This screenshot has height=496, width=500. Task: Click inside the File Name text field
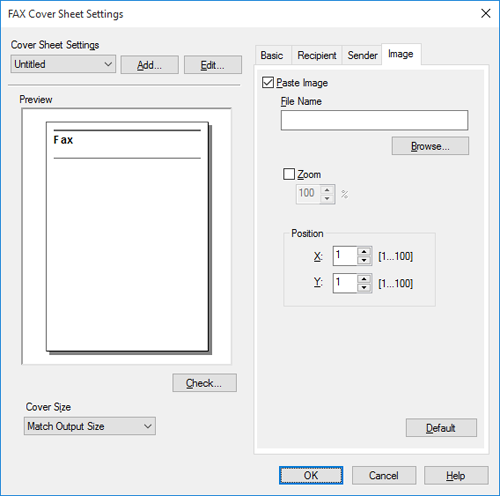pyautogui.click(x=374, y=120)
